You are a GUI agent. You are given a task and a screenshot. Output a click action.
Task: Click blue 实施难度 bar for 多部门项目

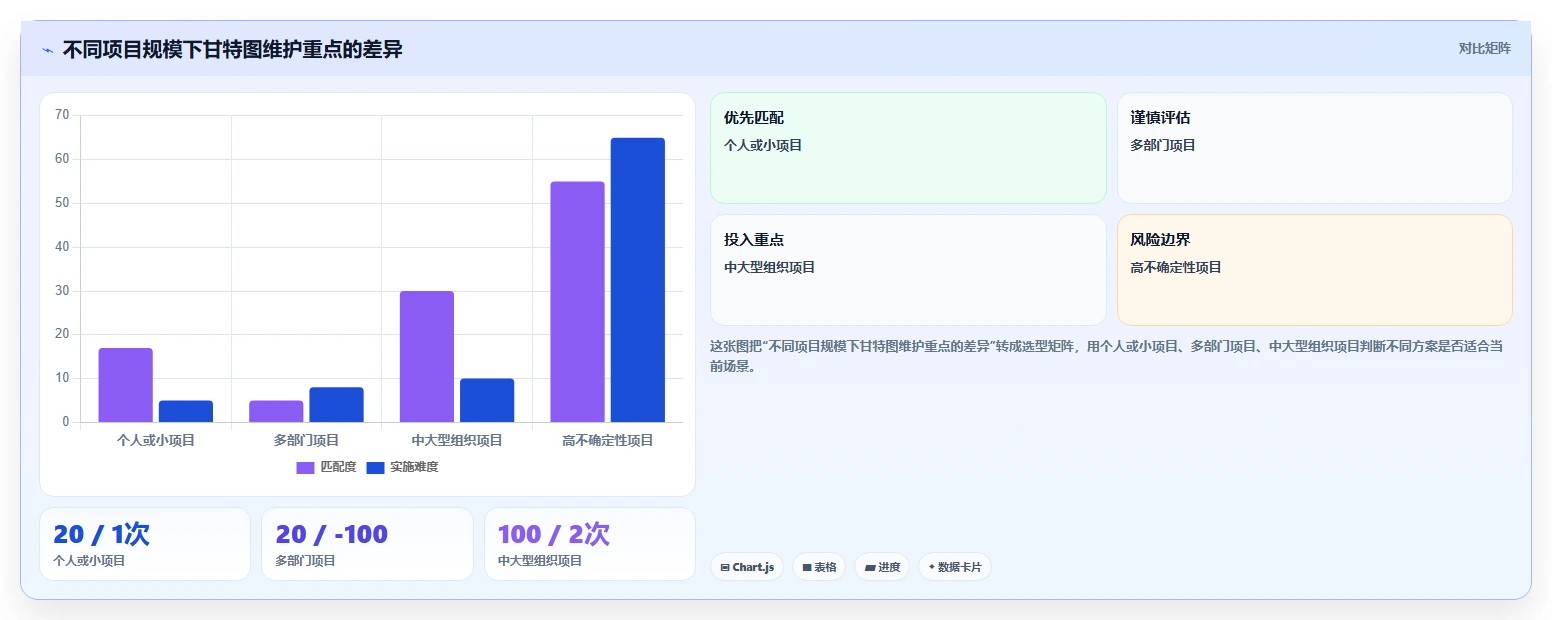tap(336, 405)
